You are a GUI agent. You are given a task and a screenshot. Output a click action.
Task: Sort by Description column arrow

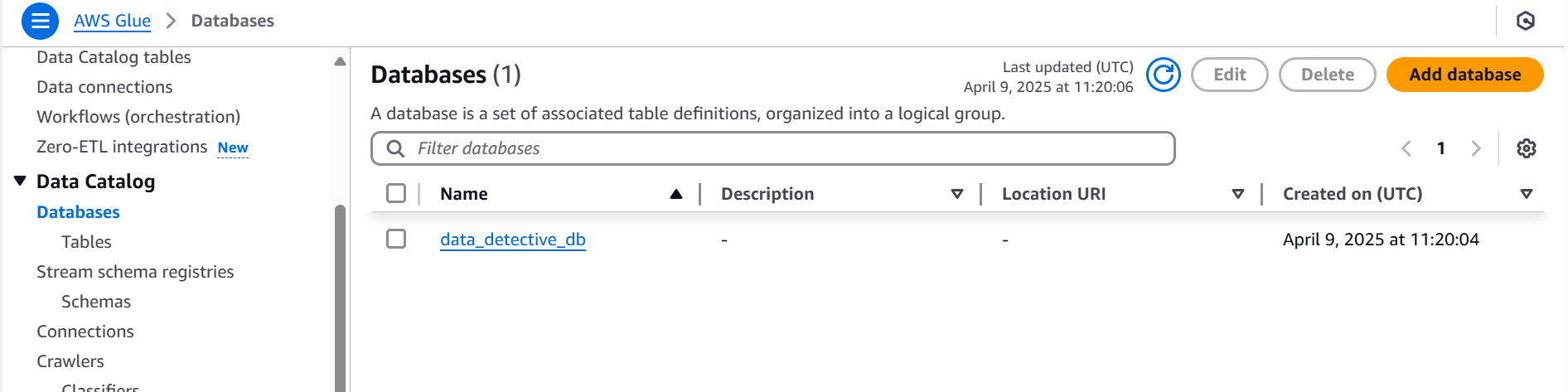(x=957, y=194)
